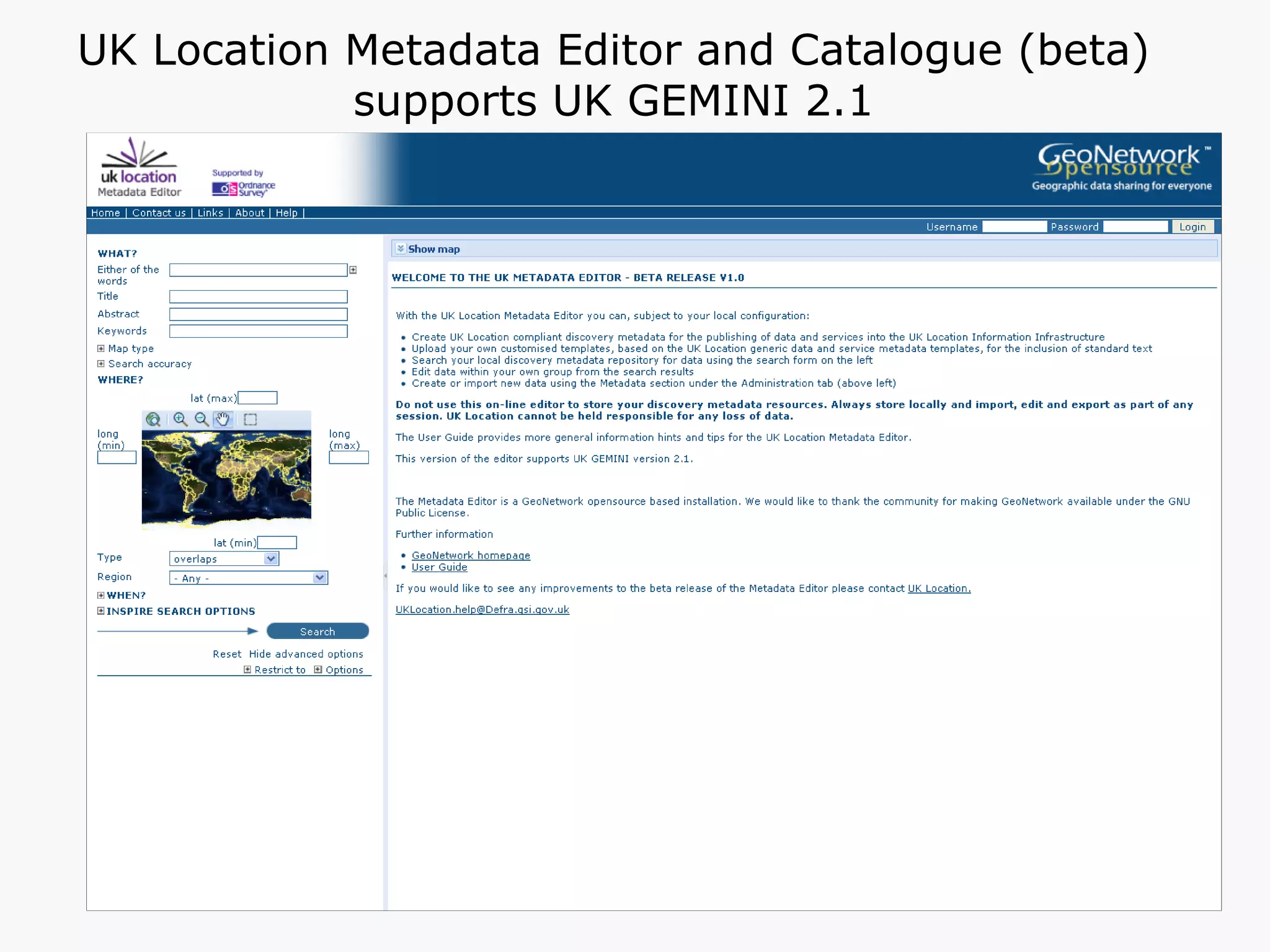The image size is (1270, 952).
Task: Expand the WHEN? section
Action: coord(101,595)
